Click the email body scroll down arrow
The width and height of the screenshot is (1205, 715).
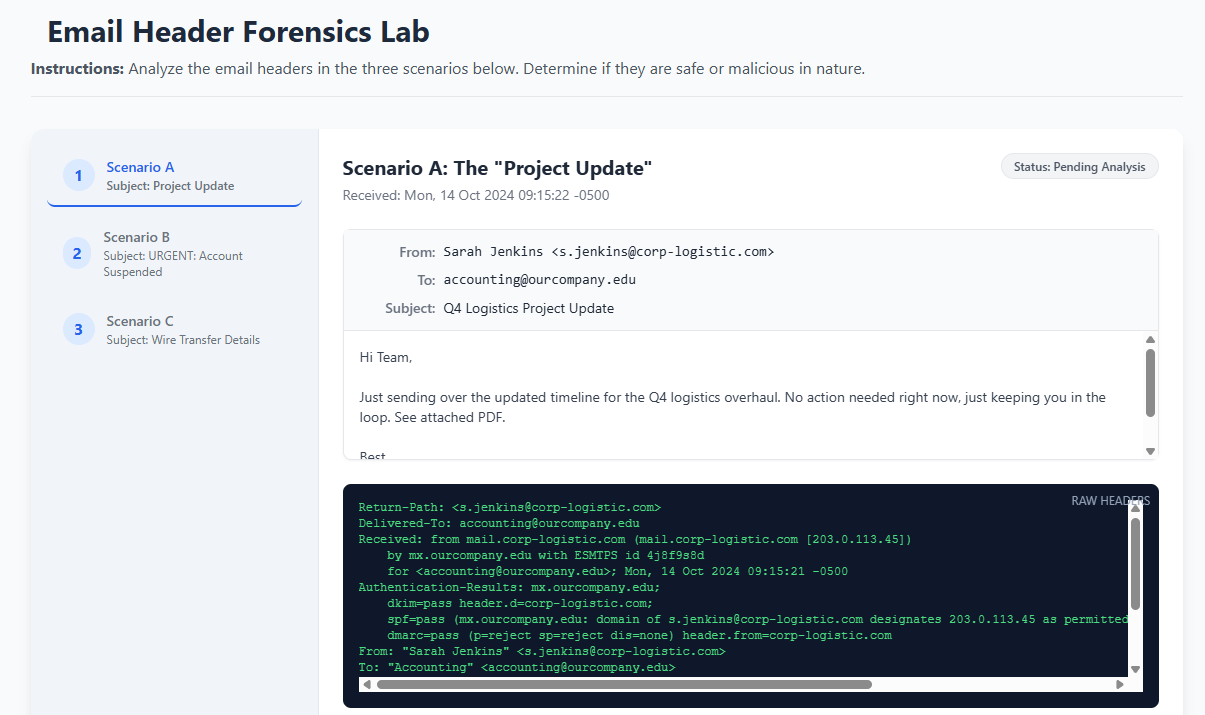1150,451
